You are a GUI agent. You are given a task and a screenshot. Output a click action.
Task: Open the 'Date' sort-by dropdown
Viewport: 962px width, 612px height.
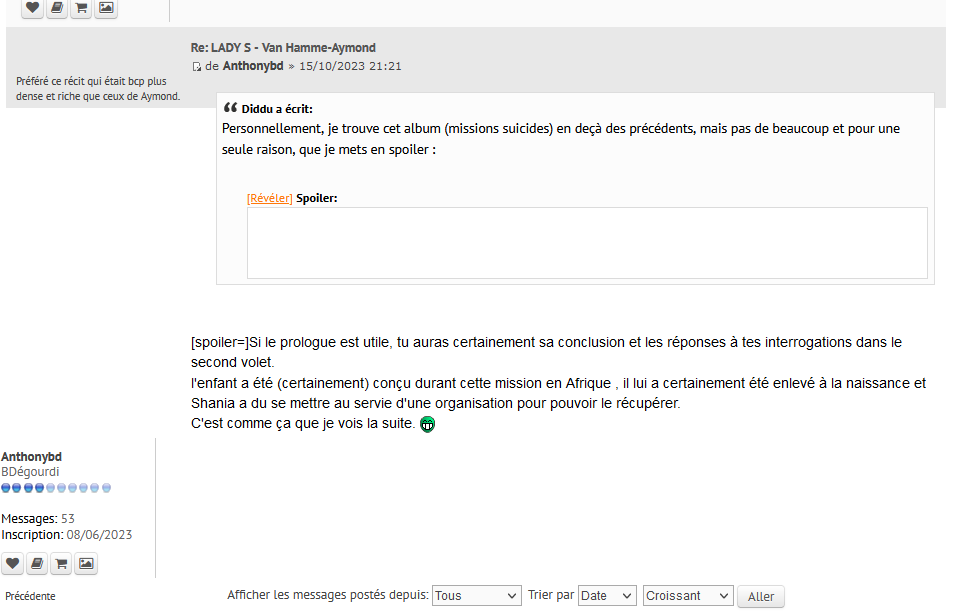(x=607, y=596)
